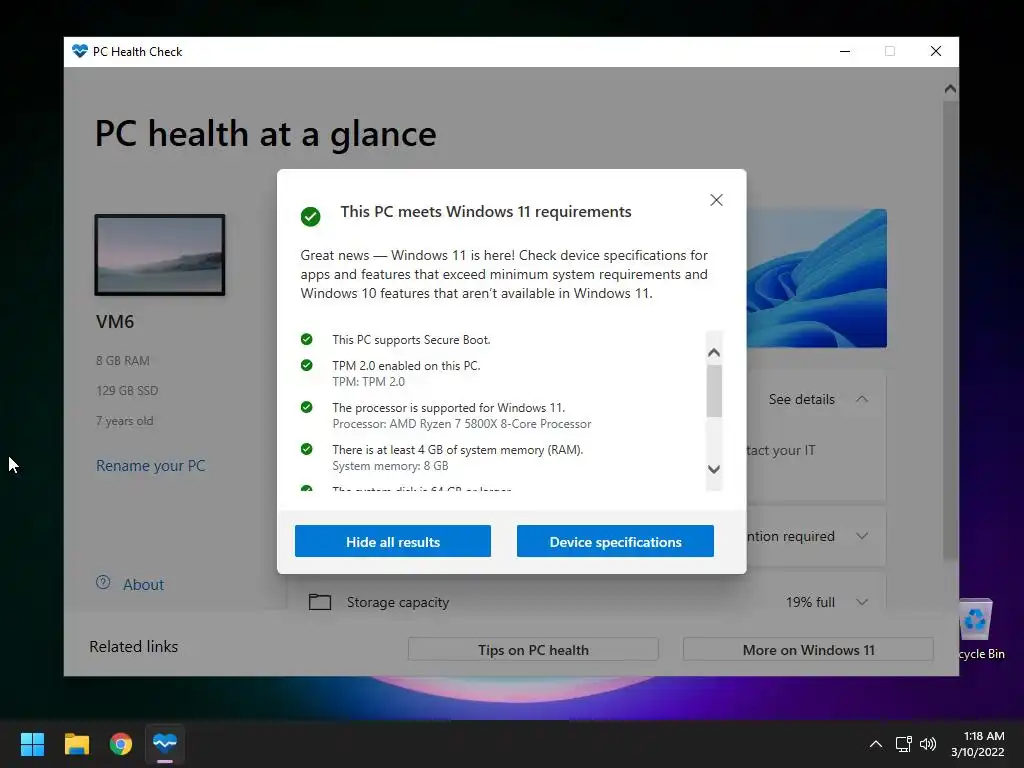1024x768 pixels.
Task: Click the volume speaker tray icon
Action: [x=927, y=744]
